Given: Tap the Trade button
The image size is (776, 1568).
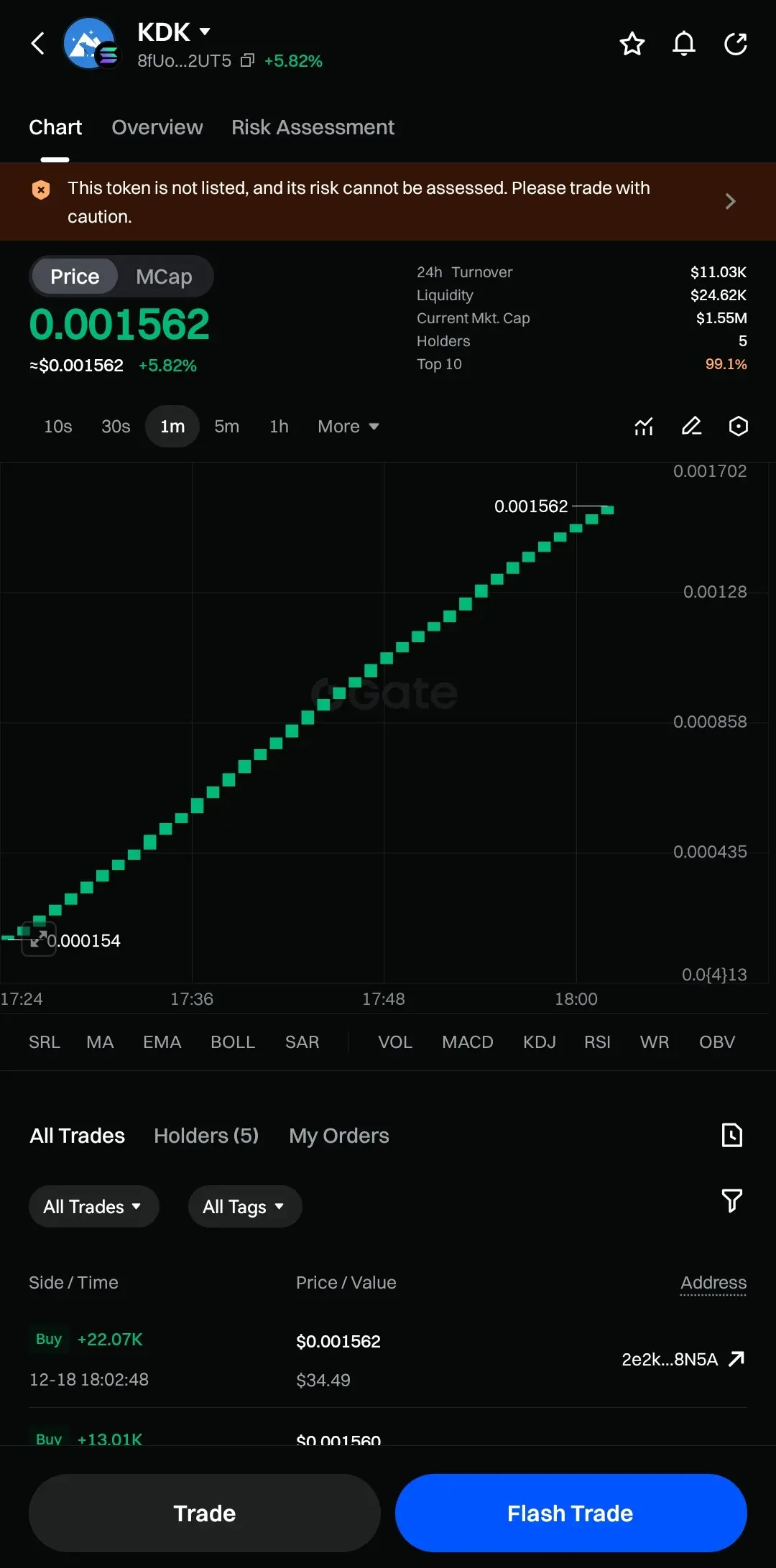Looking at the screenshot, I should pyautogui.click(x=205, y=1513).
